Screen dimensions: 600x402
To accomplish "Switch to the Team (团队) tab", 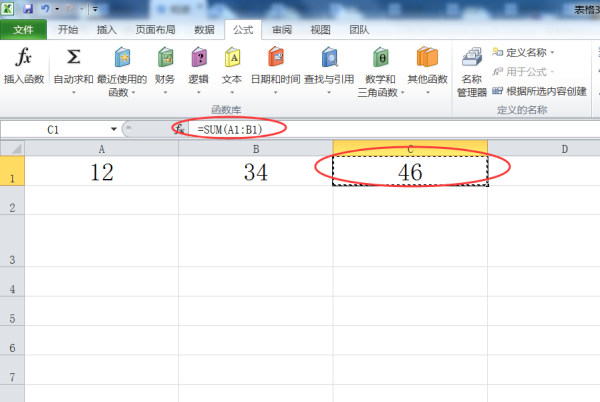I will coord(359,30).
